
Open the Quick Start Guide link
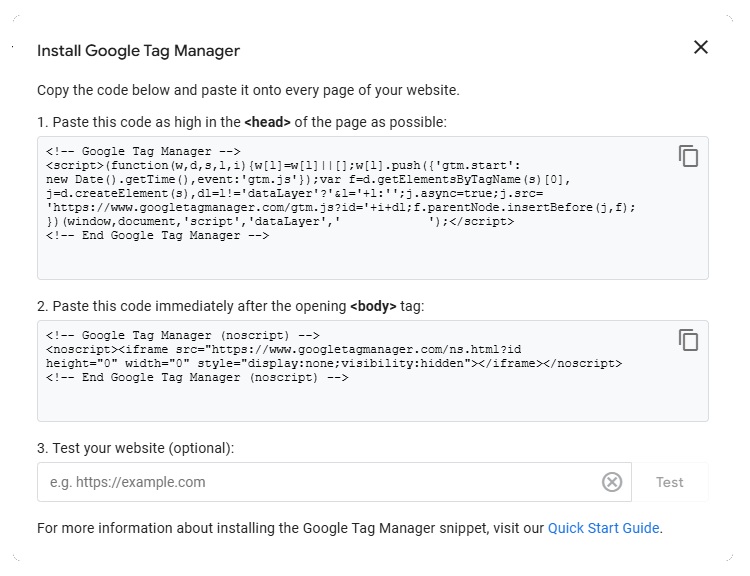[x=603, y=528]
